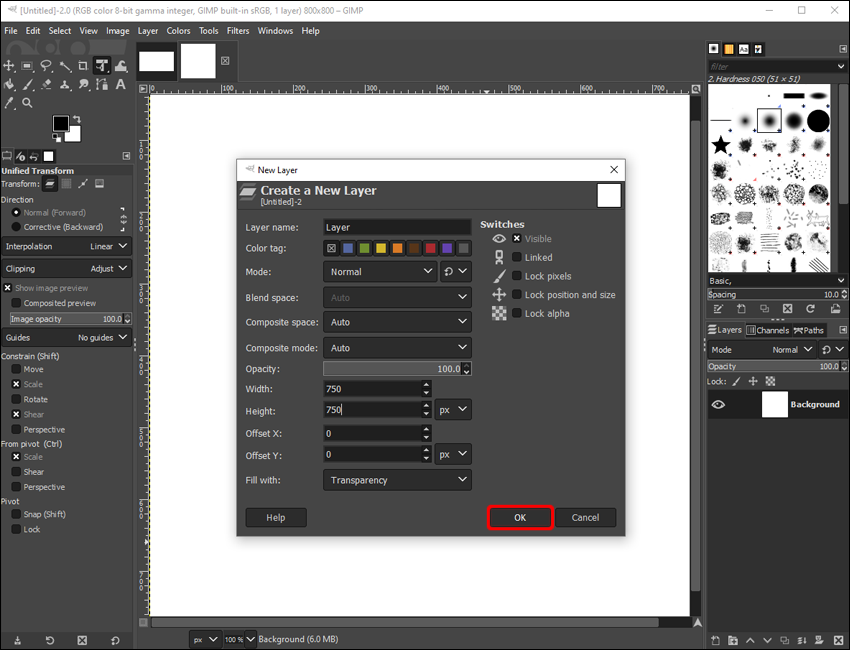This screenshot has width=850, height=650.
Task: Select the blue color tag
Action: click(x=348, y=248)
